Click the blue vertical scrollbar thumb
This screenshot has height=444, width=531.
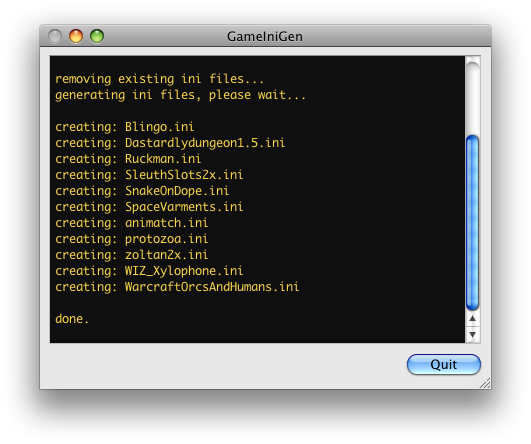pos(472,223)
